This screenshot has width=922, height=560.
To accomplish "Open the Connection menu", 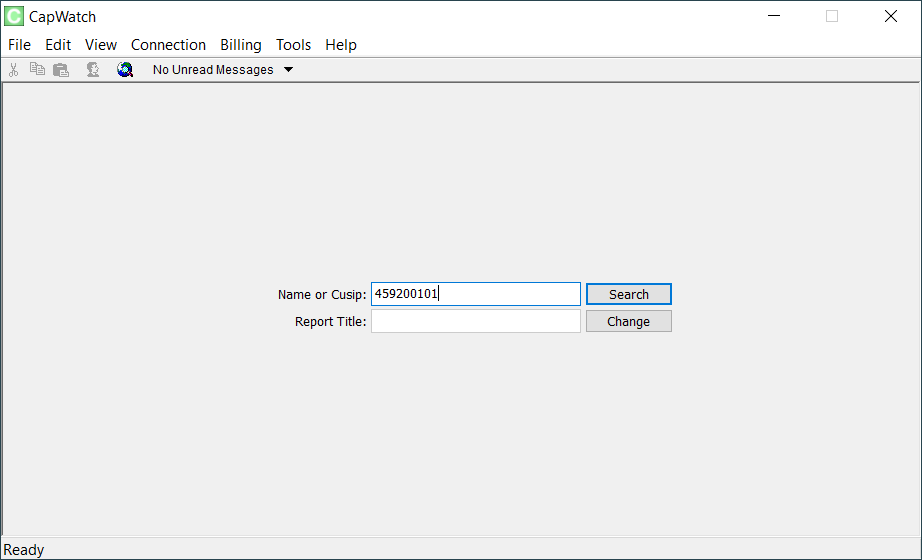I will pyautogui.click(x=168, y=45).
